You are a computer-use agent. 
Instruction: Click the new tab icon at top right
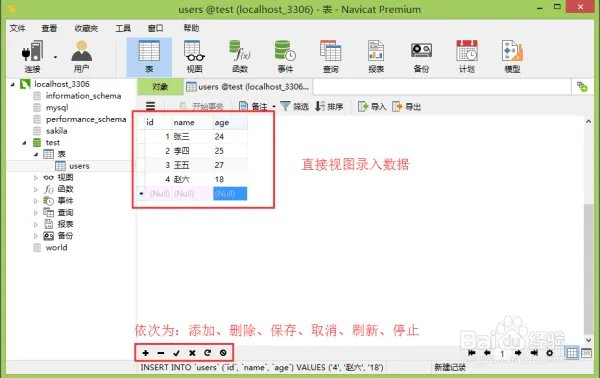(x=582, y=87)
